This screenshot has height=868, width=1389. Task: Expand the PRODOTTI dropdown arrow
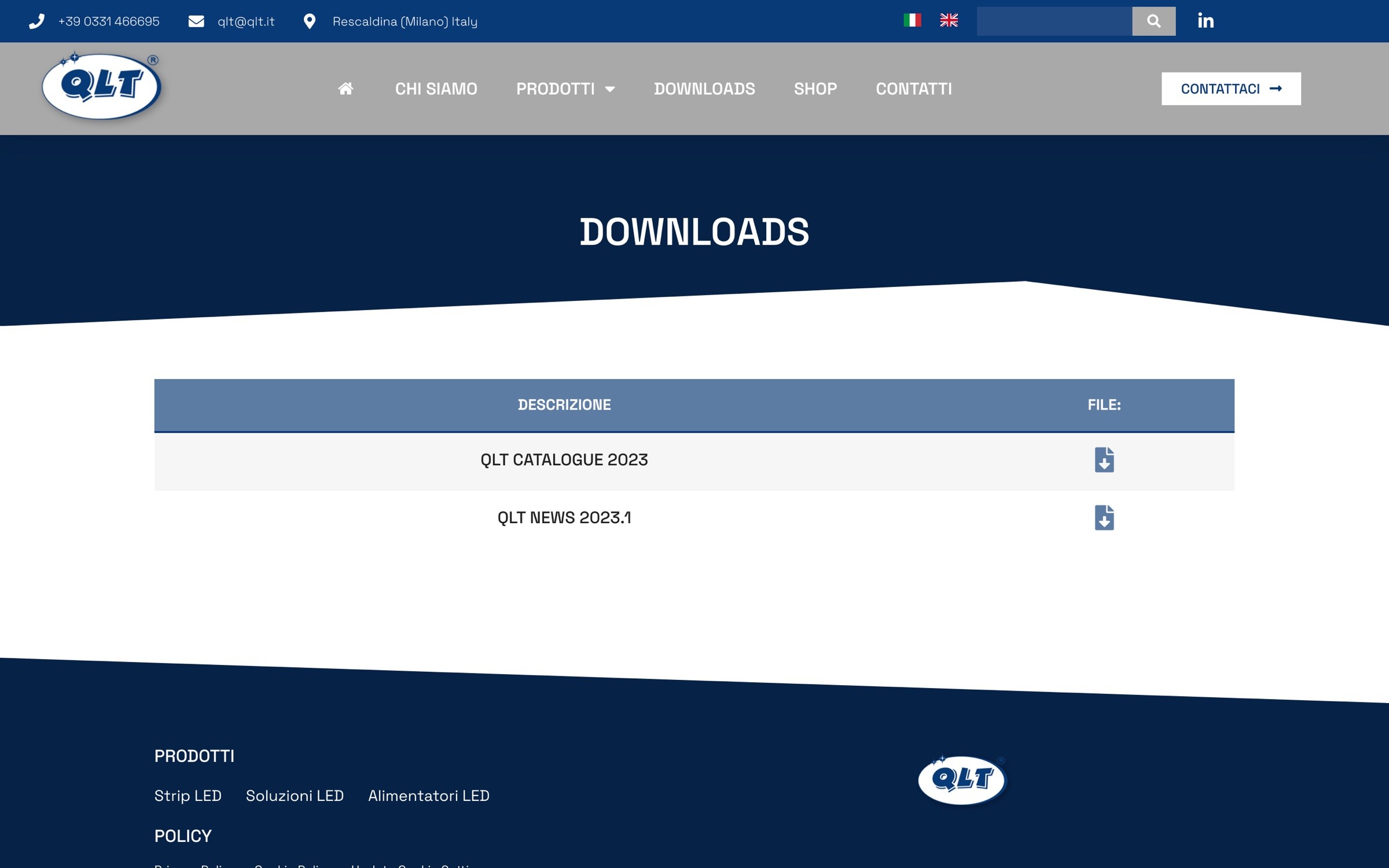point(610,89)
